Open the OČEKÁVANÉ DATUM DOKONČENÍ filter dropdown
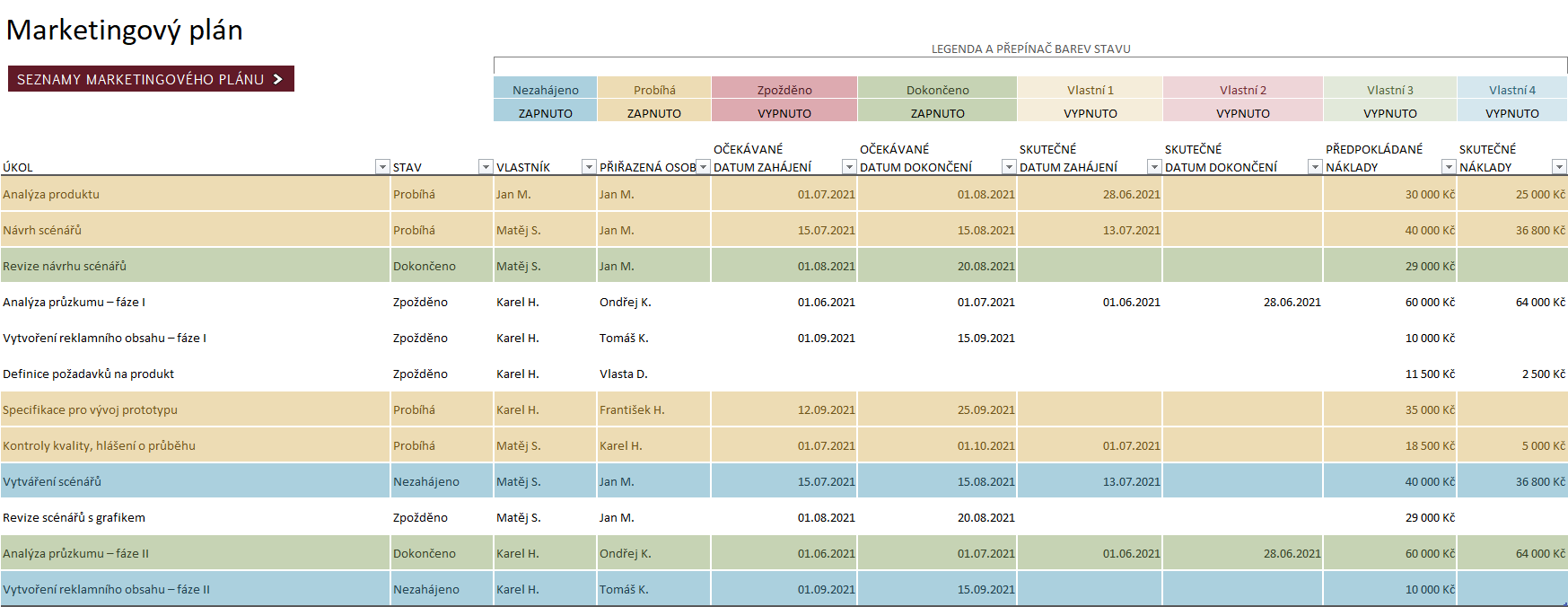The height and width of the screenshot is (607, 1568). (1009, 167)
